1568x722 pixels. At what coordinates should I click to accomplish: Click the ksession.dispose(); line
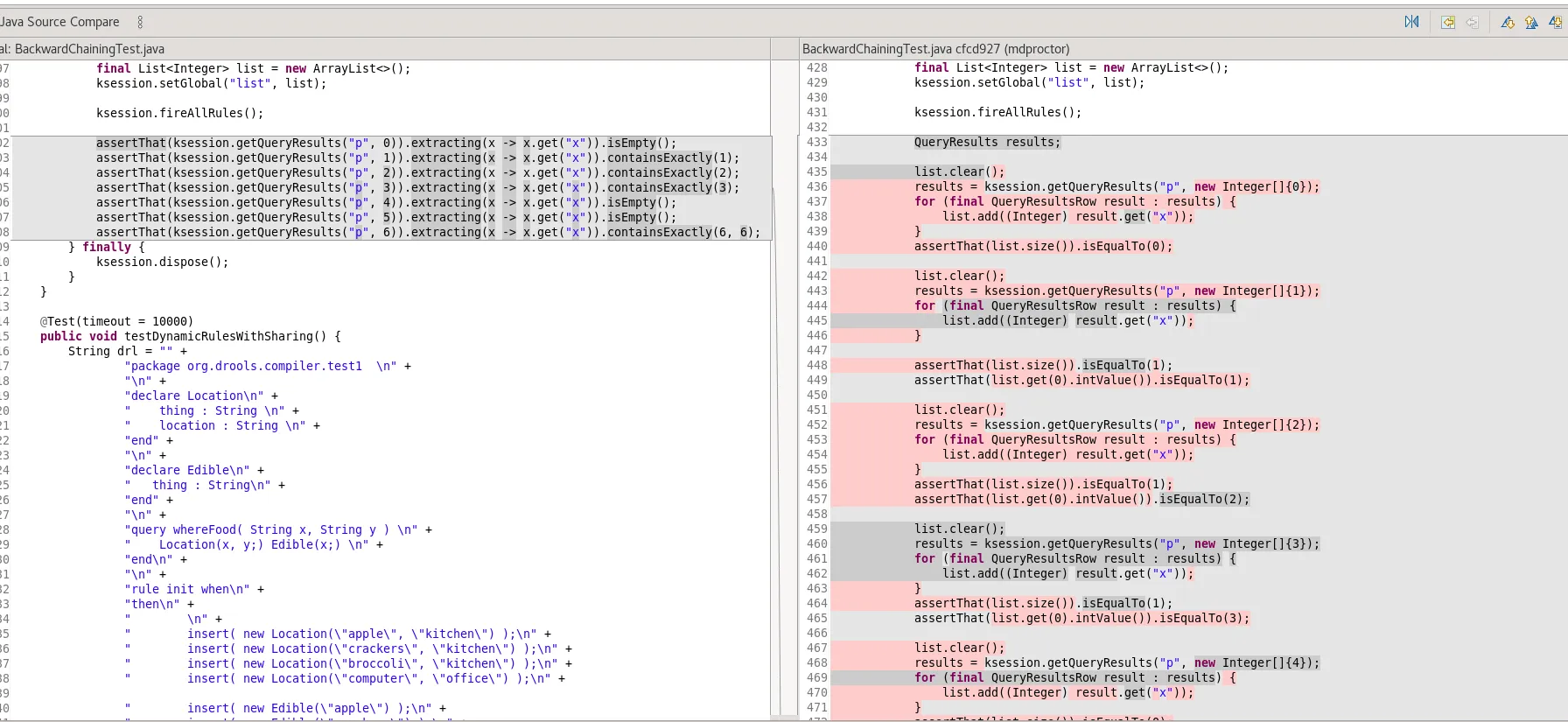tap(162, 262)
